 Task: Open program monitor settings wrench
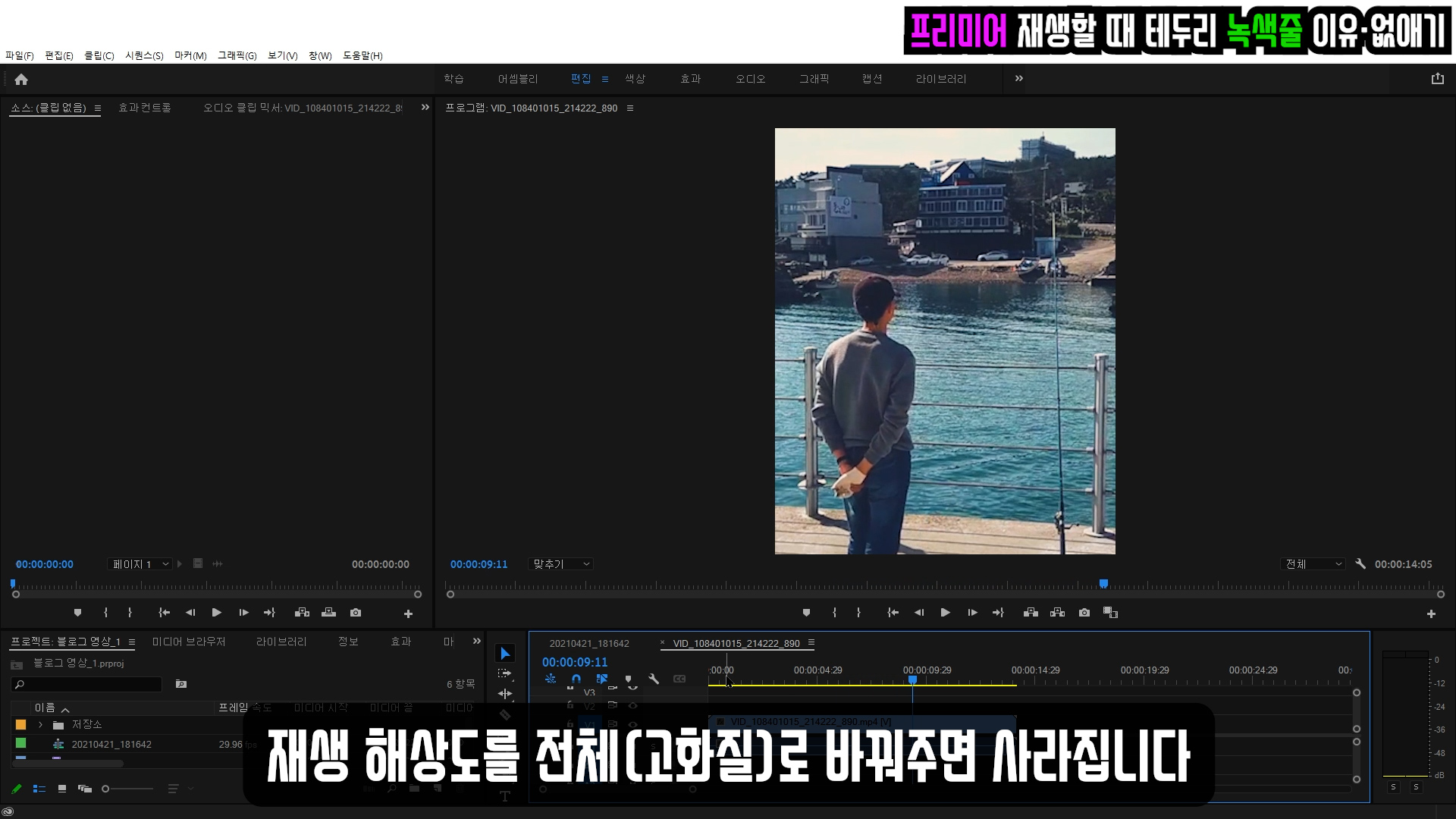tap(1360, 564)
